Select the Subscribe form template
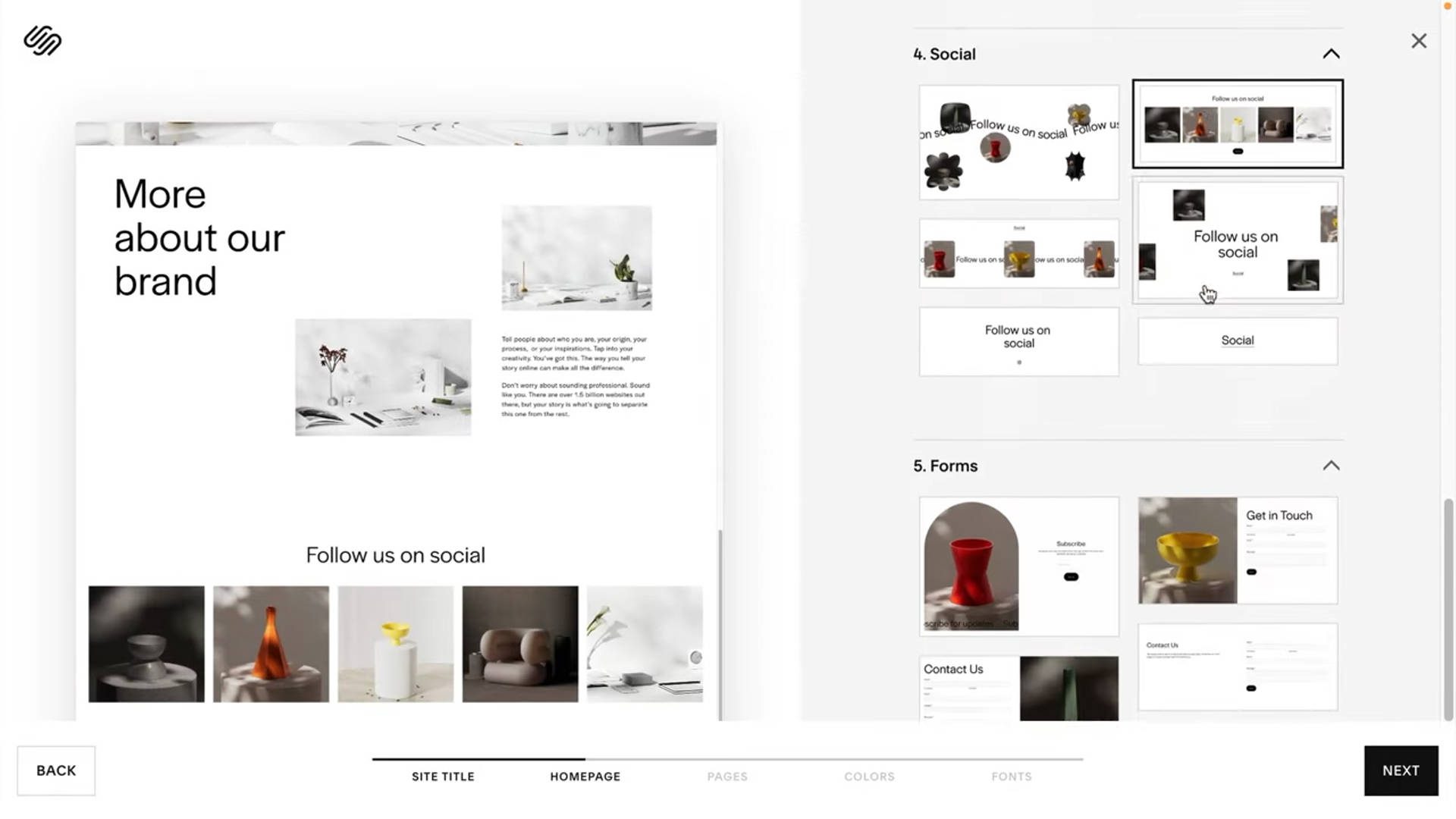This screenshot has height=819, width=1456. click(1018, 564)
